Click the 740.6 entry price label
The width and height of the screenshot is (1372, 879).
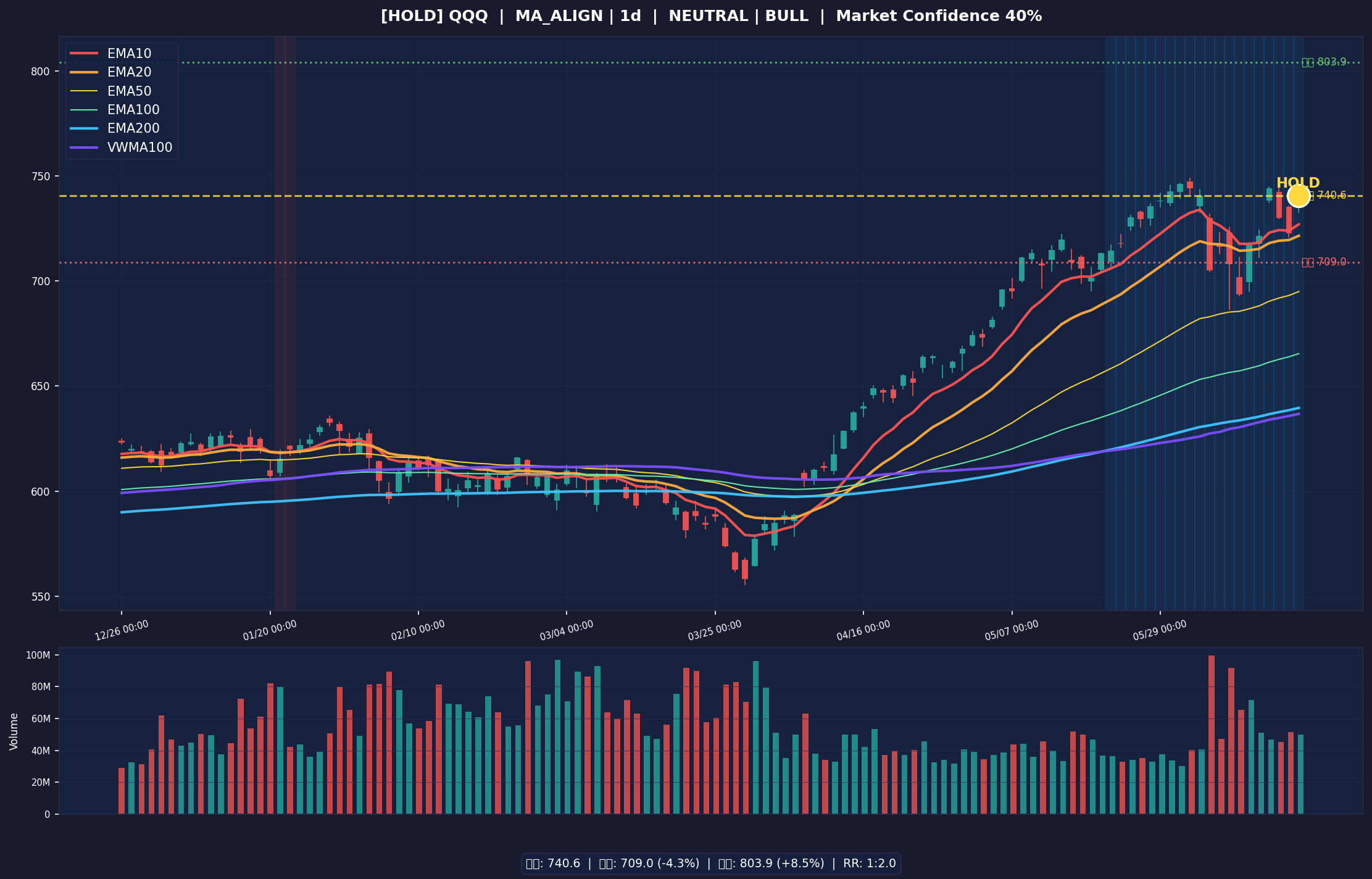(x=1328, y=196)
